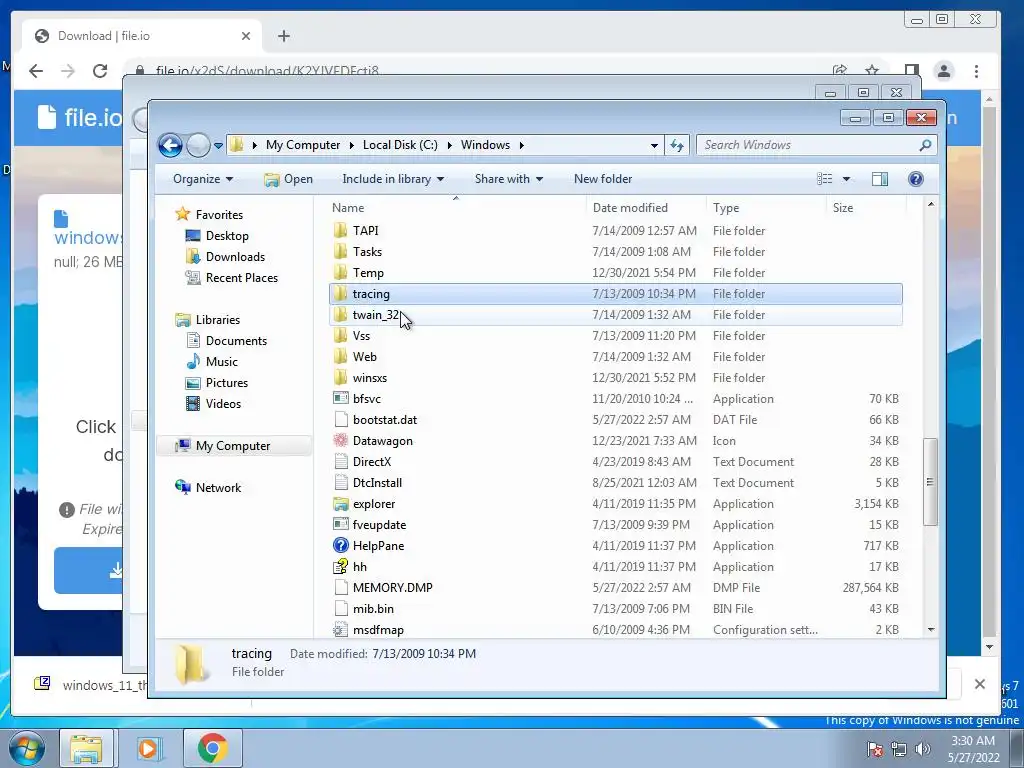Close the Chrome download bar
Screen dimensions: 1024x768
980,684
